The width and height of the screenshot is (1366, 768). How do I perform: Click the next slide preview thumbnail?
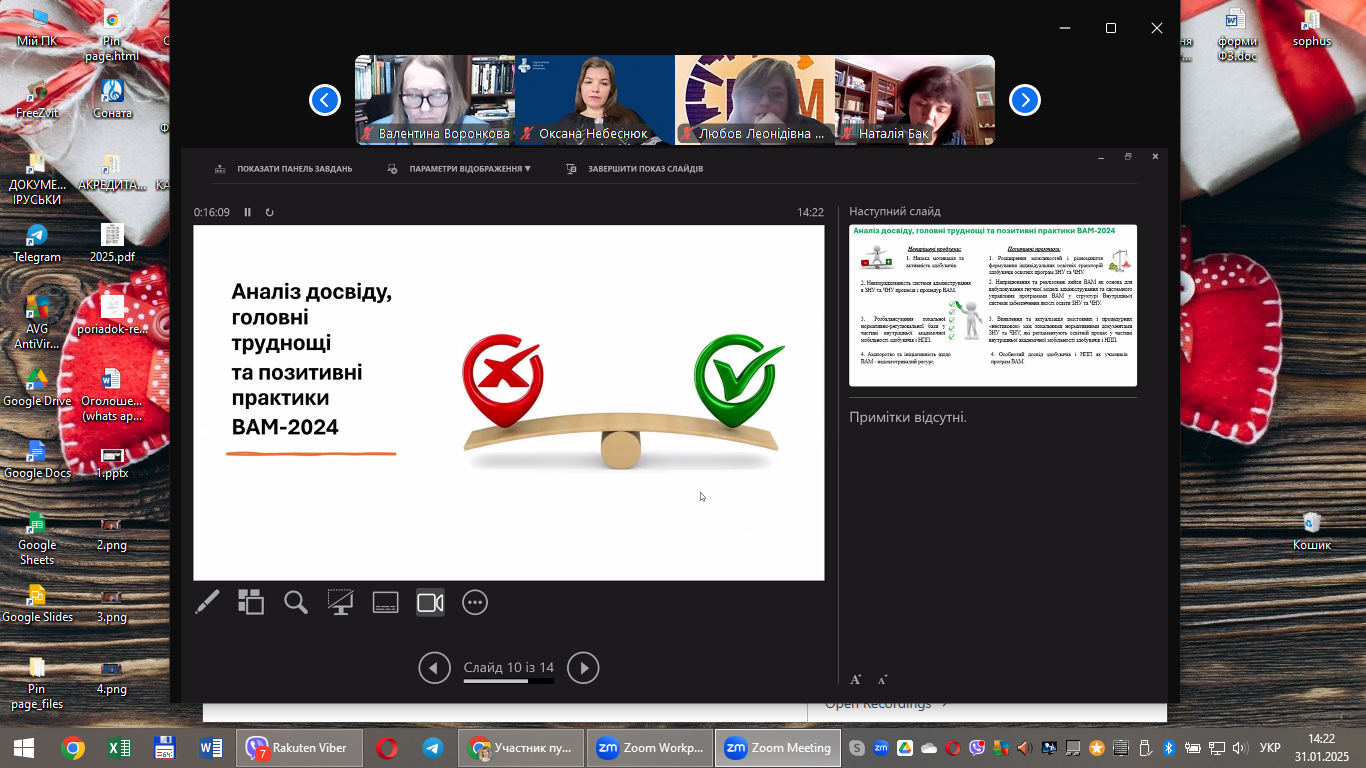tap(993, 305)
